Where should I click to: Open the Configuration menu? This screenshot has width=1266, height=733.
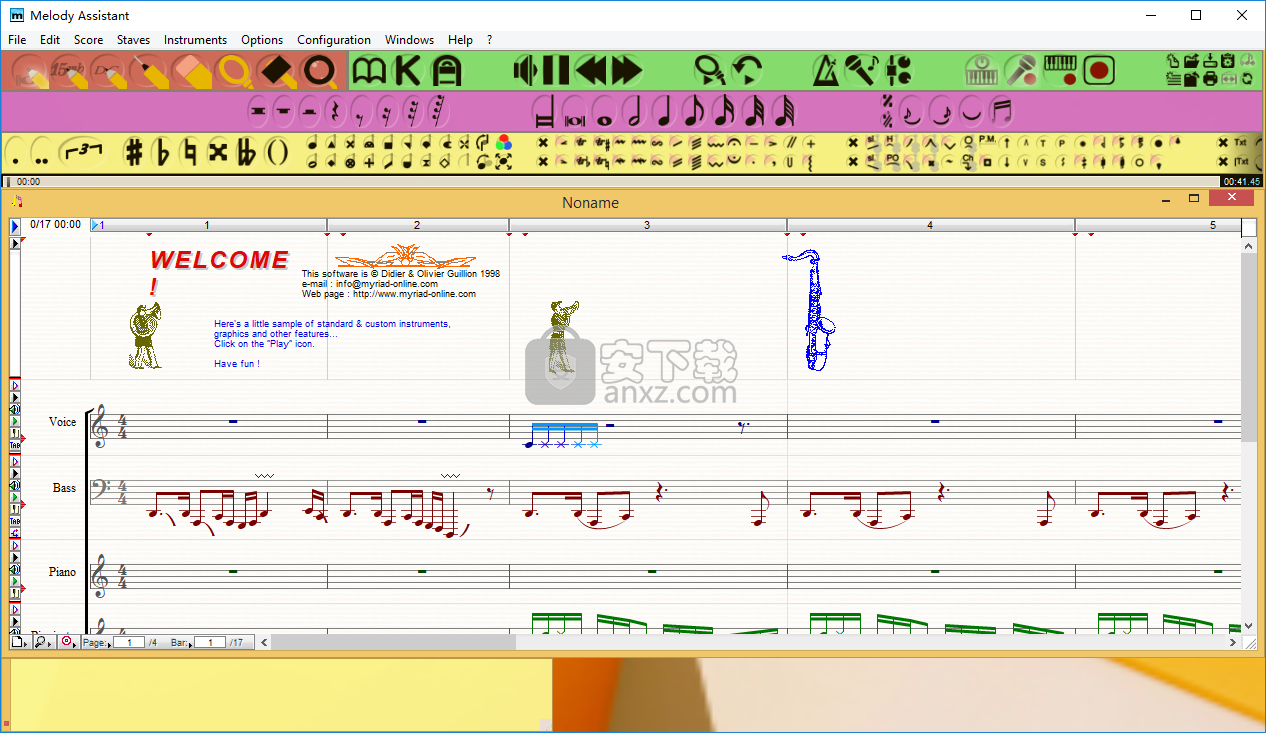click(x=334, y=40)
